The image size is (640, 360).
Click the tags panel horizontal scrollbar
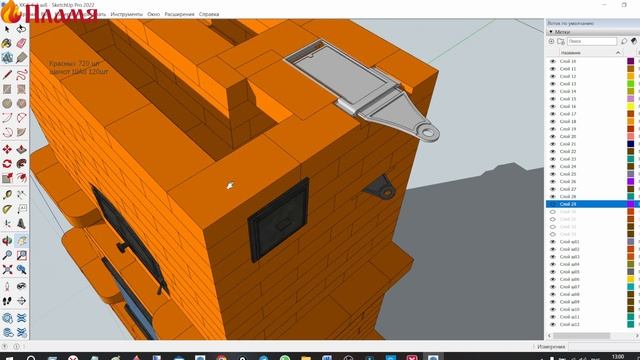pyautogui.click(x=582, y=336)
